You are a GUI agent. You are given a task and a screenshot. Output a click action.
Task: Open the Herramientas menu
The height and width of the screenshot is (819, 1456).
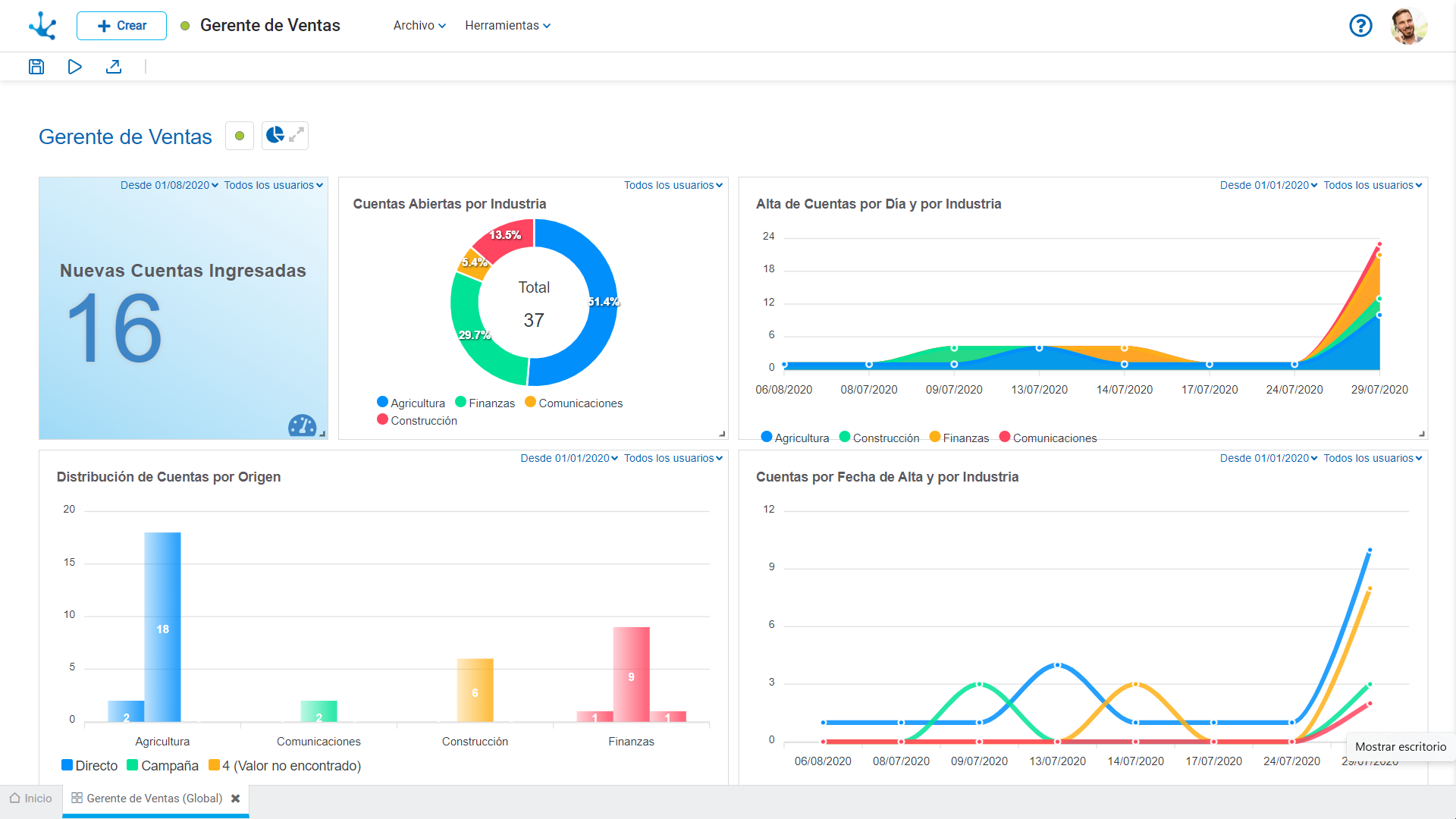click(507, 26)
